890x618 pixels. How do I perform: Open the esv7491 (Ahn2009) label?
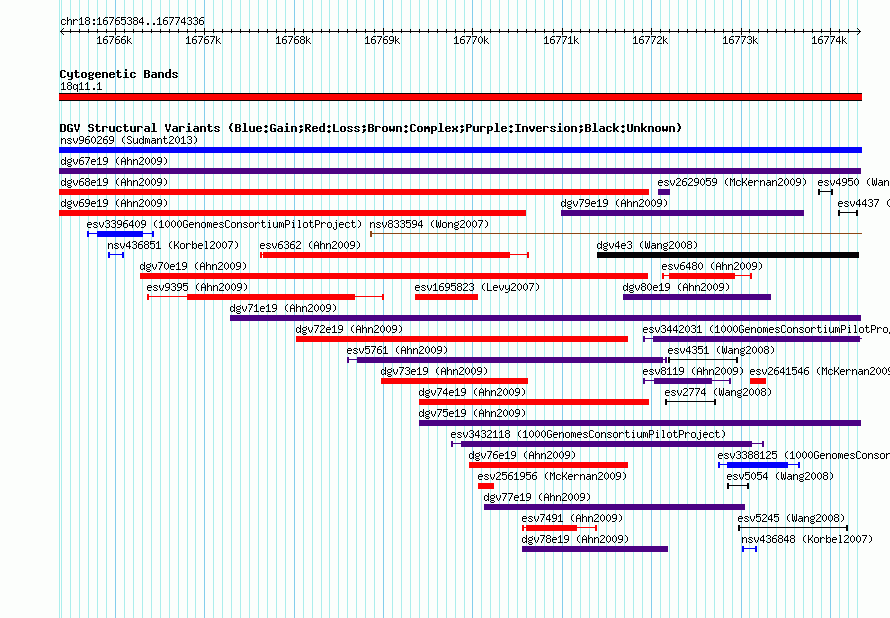tap(572, 518)
